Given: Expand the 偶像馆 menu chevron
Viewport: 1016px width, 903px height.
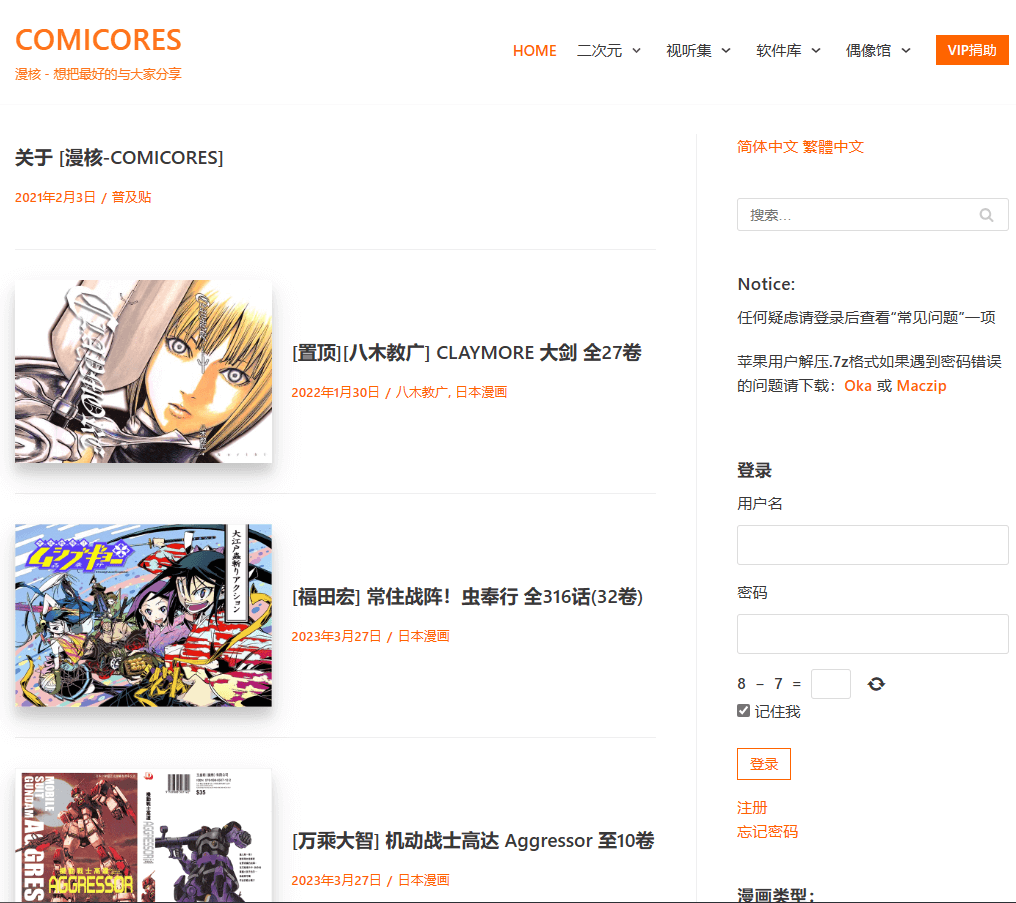Looking at the screenshot, I should point(906,51).
